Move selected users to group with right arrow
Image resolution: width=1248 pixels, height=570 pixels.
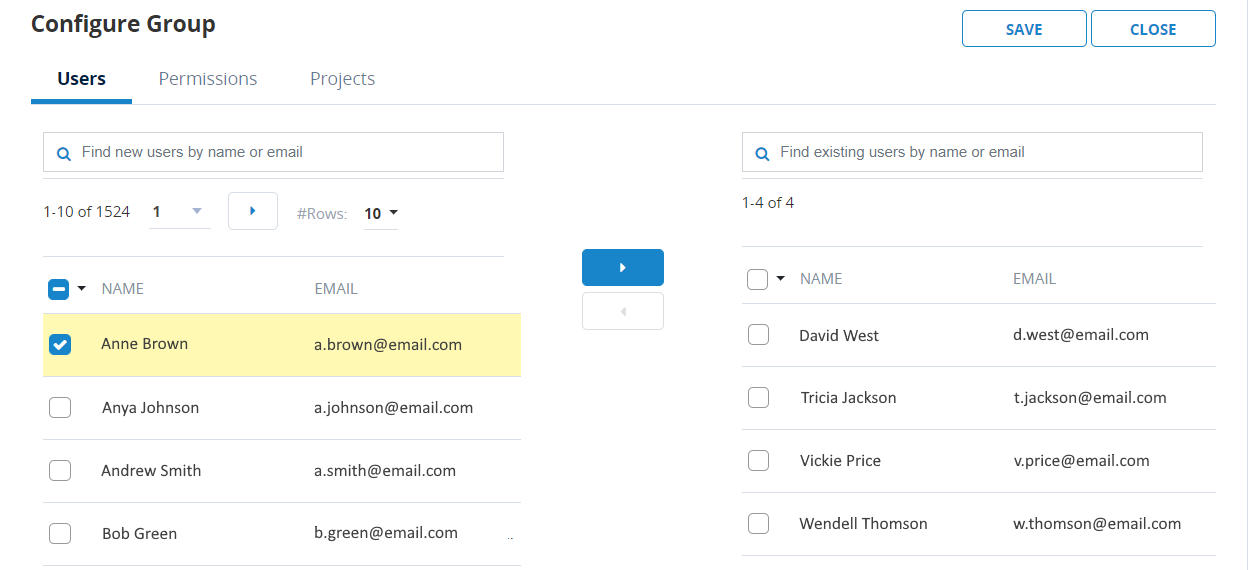pyautogui.click(x=622, y=268)
